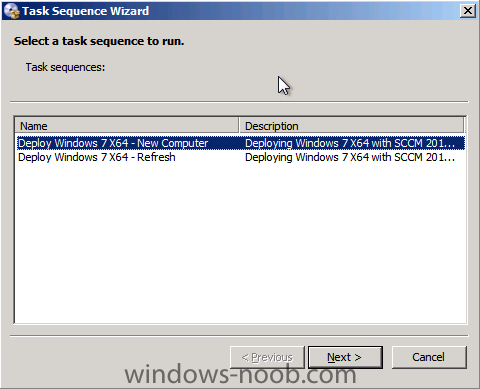Click the New Computer row's description cell
The image size is (480, 389).
[350, 143]
